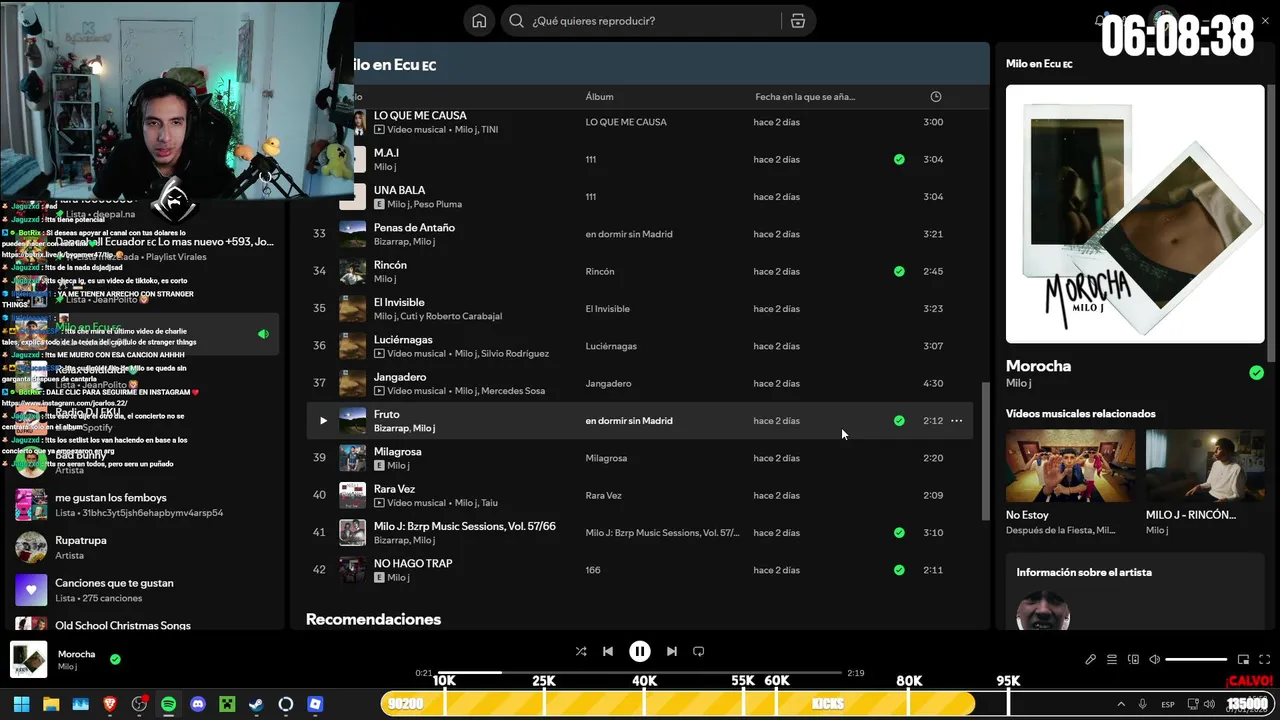Select the track Milagrosa
Viewport: 1280px width, 720px height.
coord(639,458)
